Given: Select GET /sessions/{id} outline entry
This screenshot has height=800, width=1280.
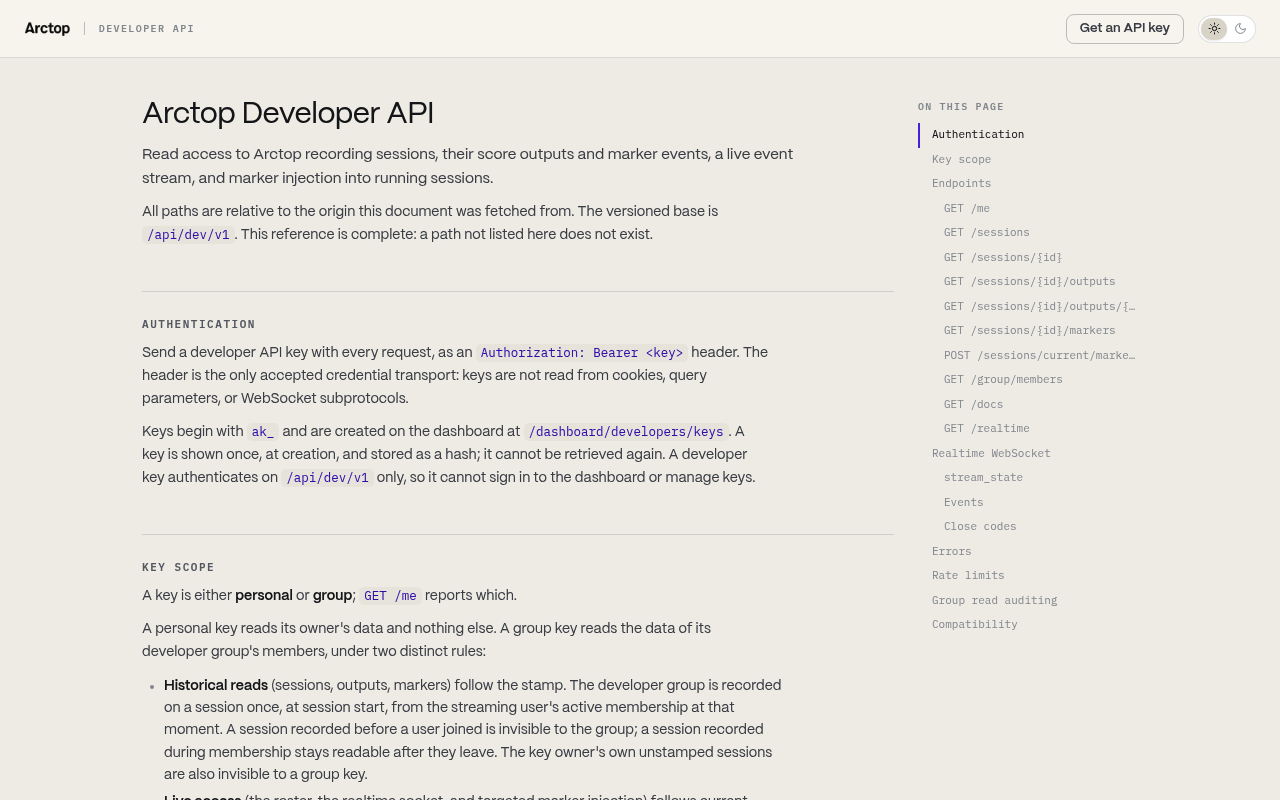Looking at the screenshot, I should [x=1003, y=258].
